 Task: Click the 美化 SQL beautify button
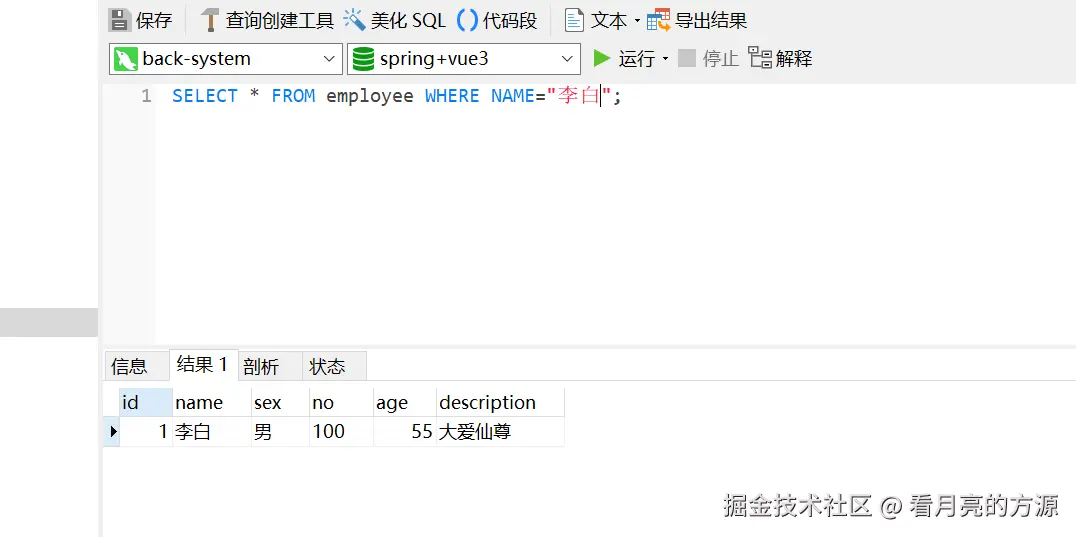click(x=395, y=20)
